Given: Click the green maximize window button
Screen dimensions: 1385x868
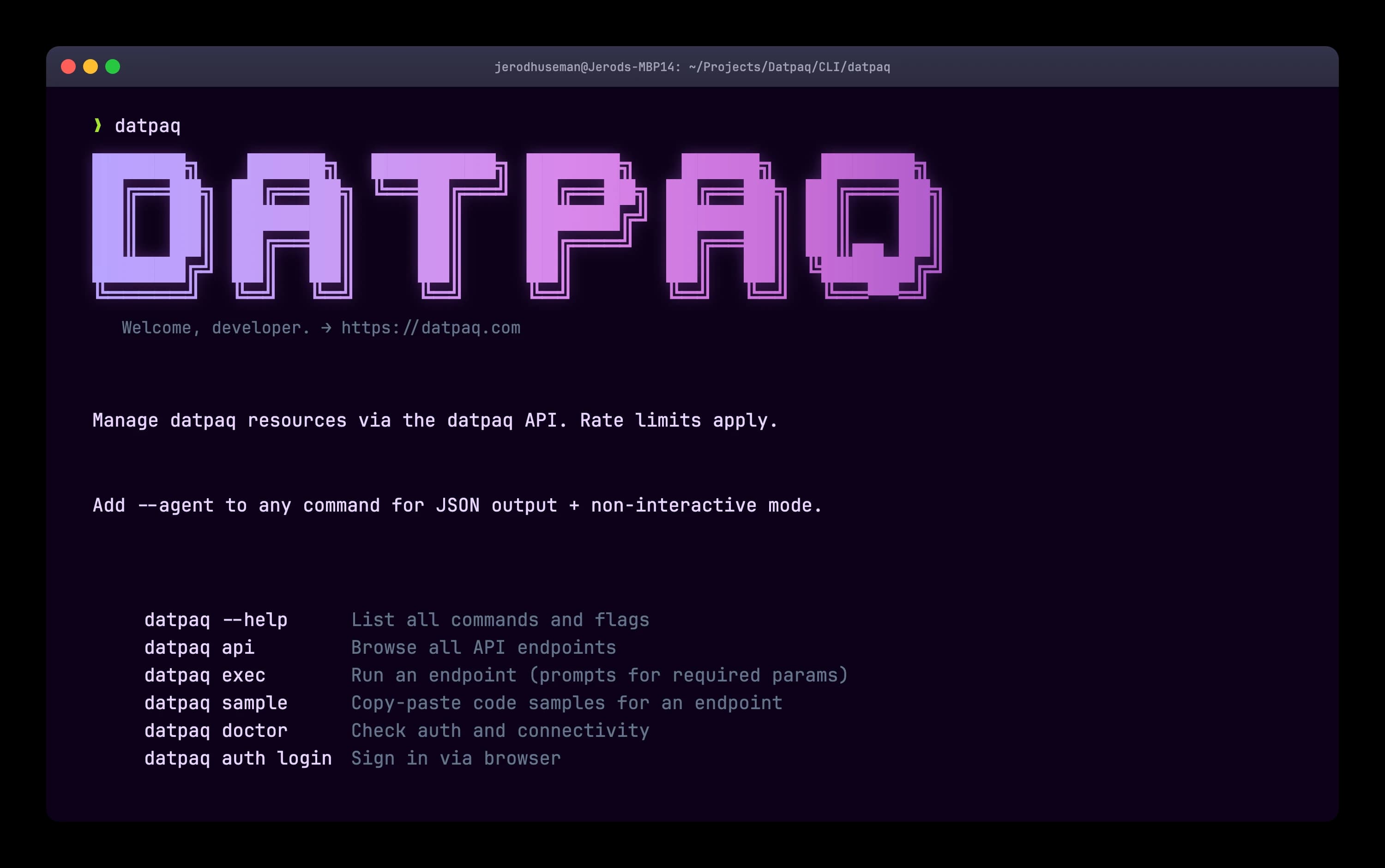Looking at the screenshot, I should click(113, 66).
